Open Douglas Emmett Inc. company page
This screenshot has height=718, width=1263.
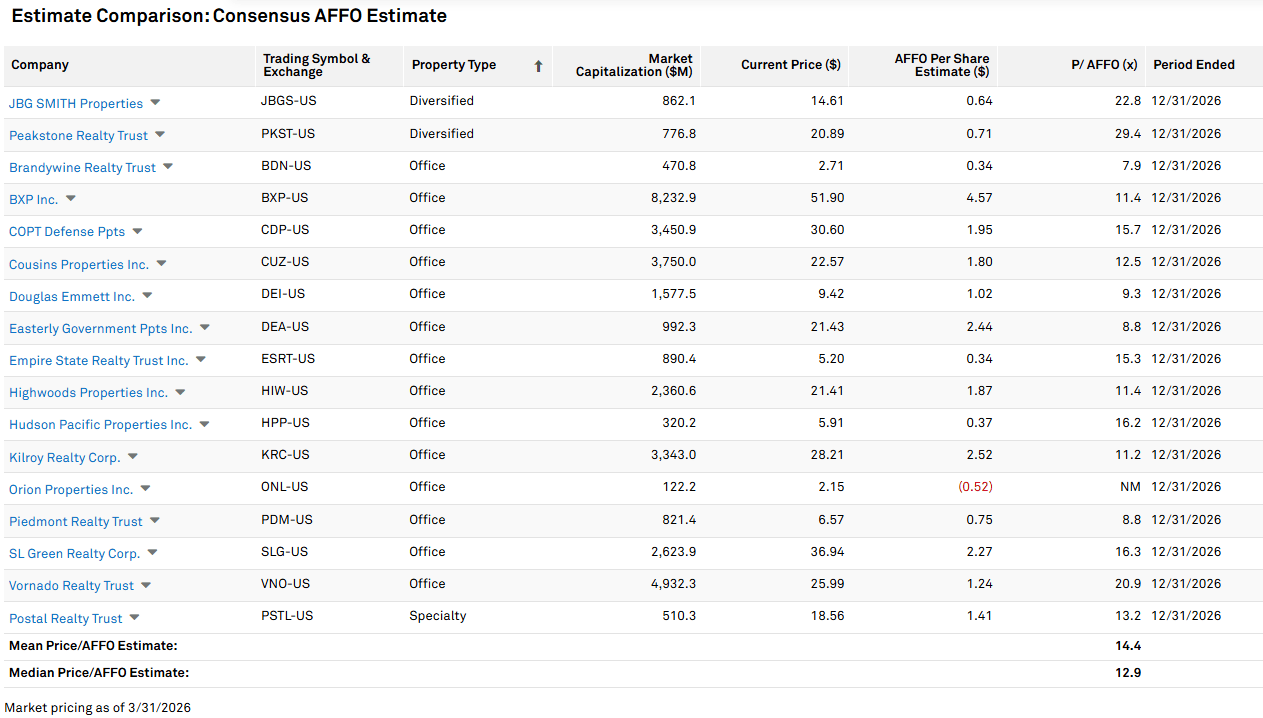[72, 297]
